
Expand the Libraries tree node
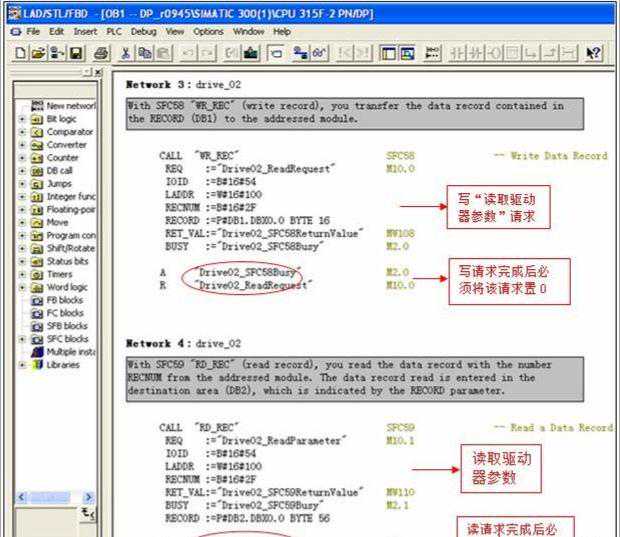(x=23, y=365)
